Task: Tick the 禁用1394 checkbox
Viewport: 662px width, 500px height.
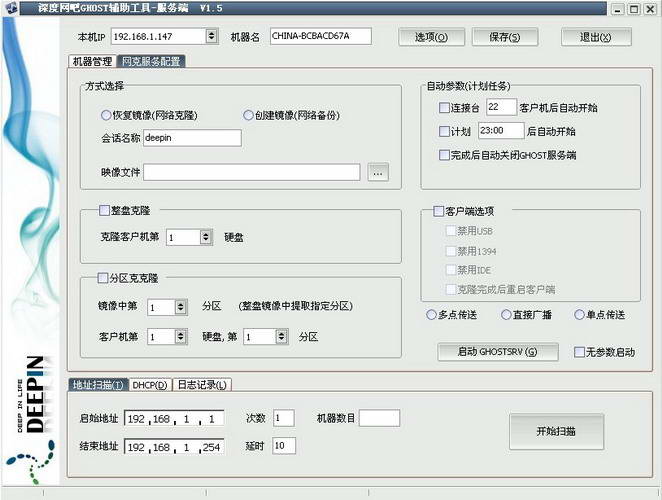Action: (450, 251)
